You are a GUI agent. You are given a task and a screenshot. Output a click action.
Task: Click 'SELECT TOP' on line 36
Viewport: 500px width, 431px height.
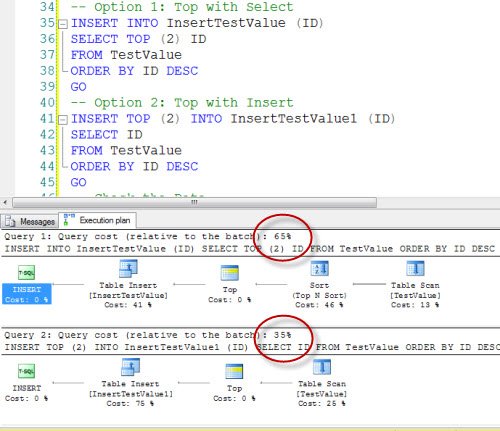point(110,39)
